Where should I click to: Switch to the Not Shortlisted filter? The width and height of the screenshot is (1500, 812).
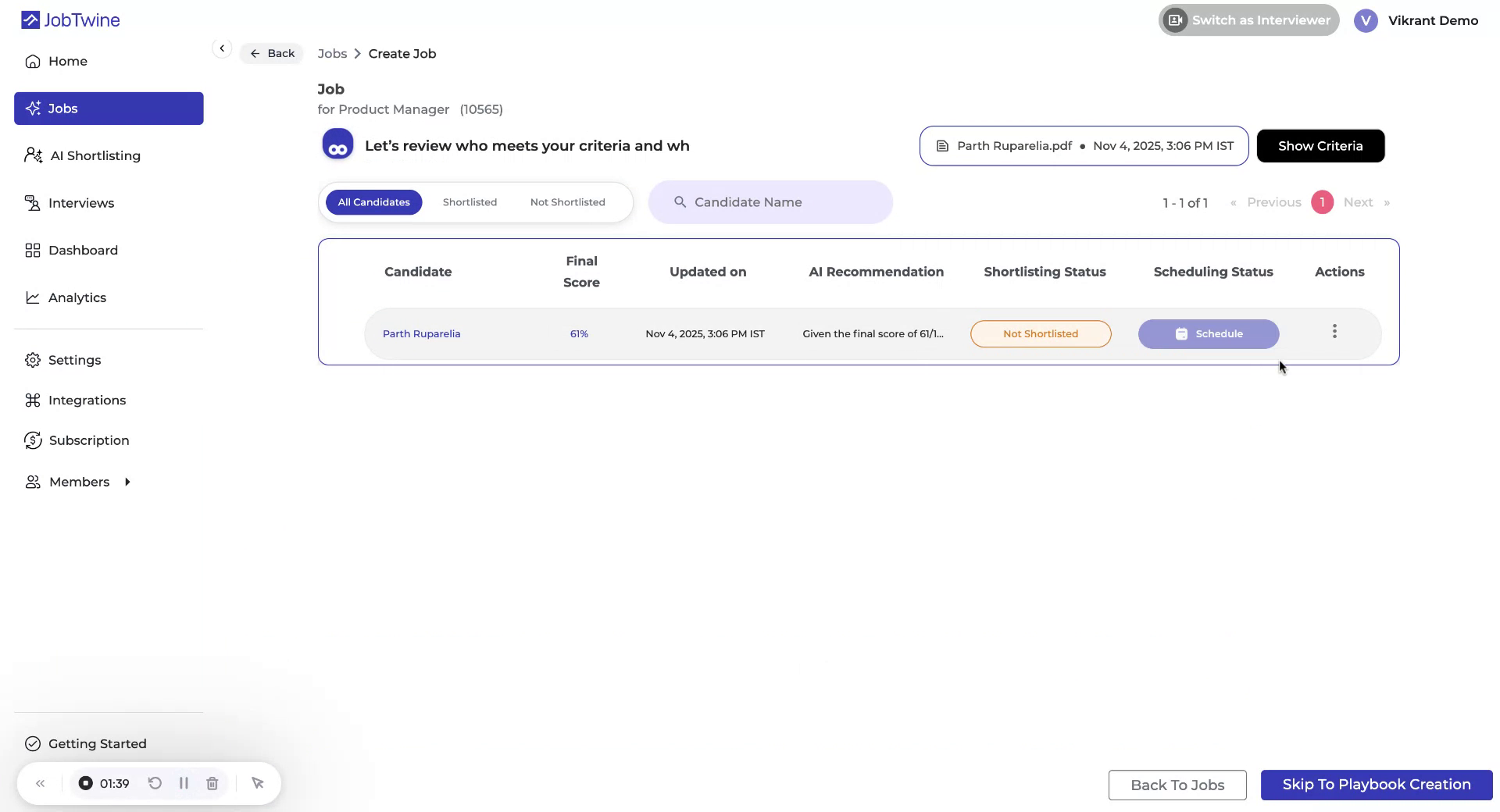coord(567,201)
